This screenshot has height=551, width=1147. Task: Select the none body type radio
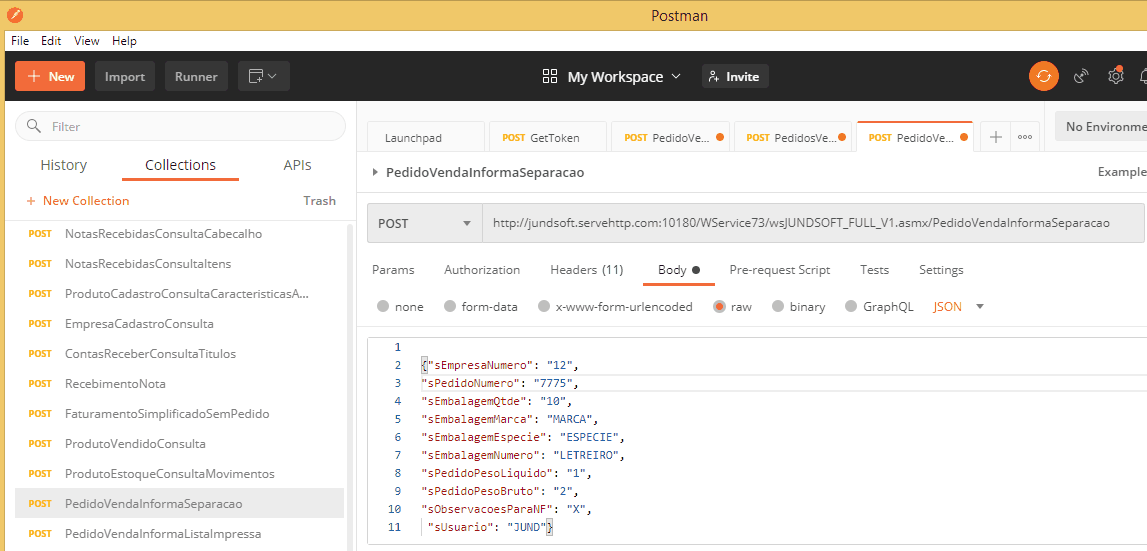click(x=383, y=307)
